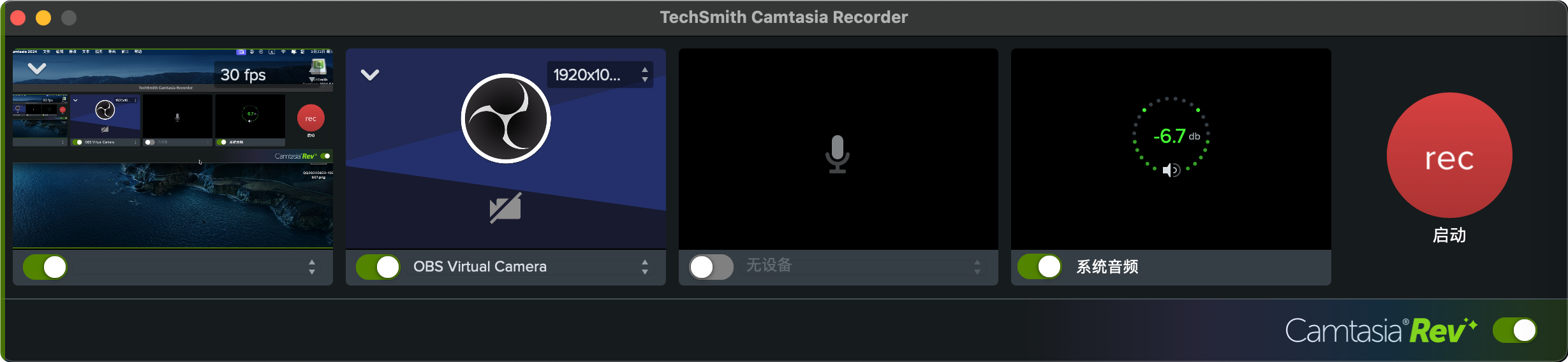
Task: Enable the microphone toggle switch
Action: (x=711, y=267)
